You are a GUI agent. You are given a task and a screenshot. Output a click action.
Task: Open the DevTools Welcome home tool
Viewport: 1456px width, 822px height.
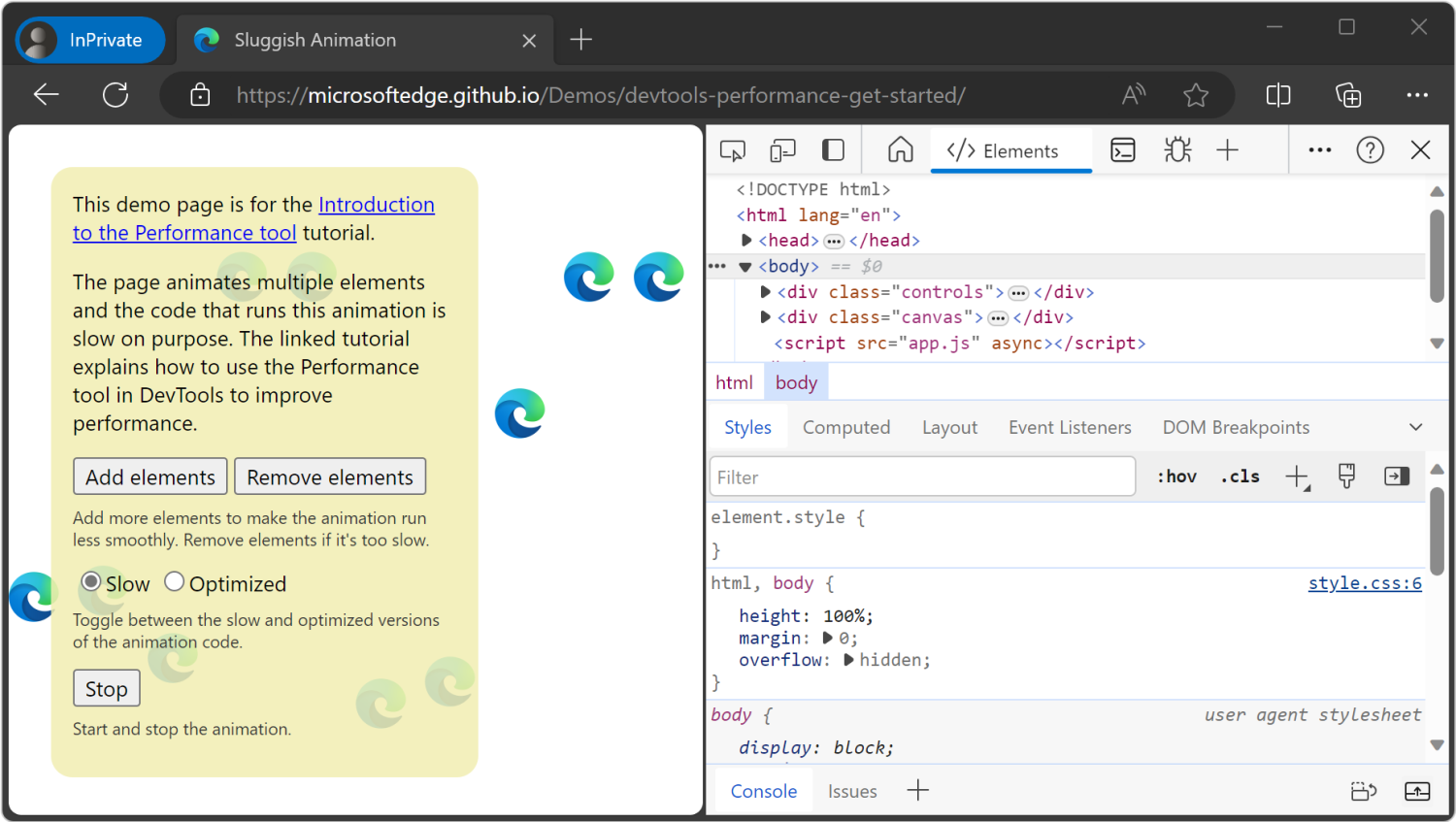coord(901,149)
